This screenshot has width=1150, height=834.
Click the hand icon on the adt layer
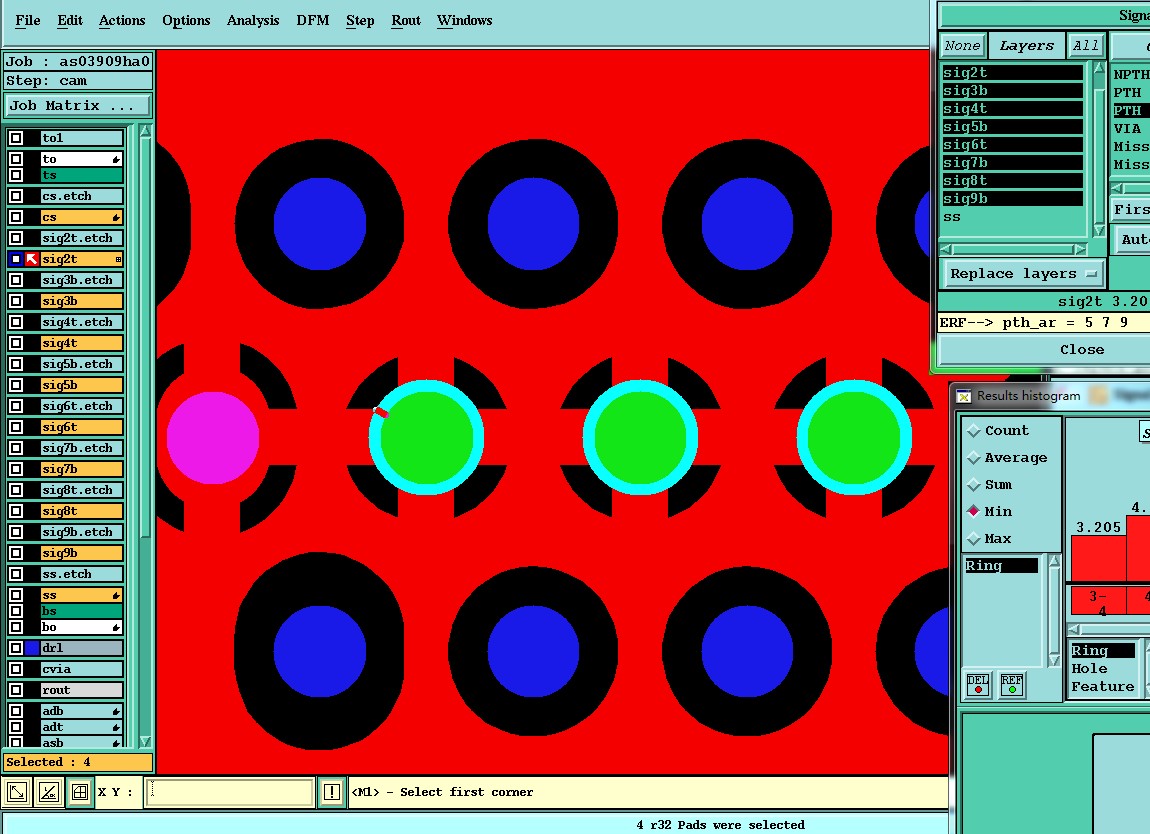click(116, 728)
